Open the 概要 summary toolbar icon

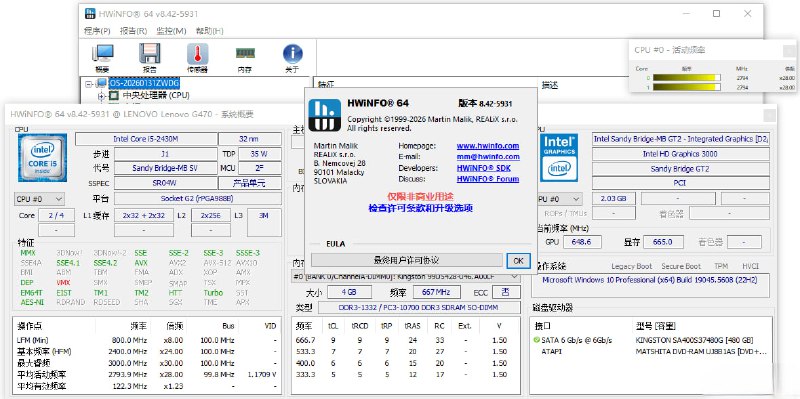tap(102, 54)
